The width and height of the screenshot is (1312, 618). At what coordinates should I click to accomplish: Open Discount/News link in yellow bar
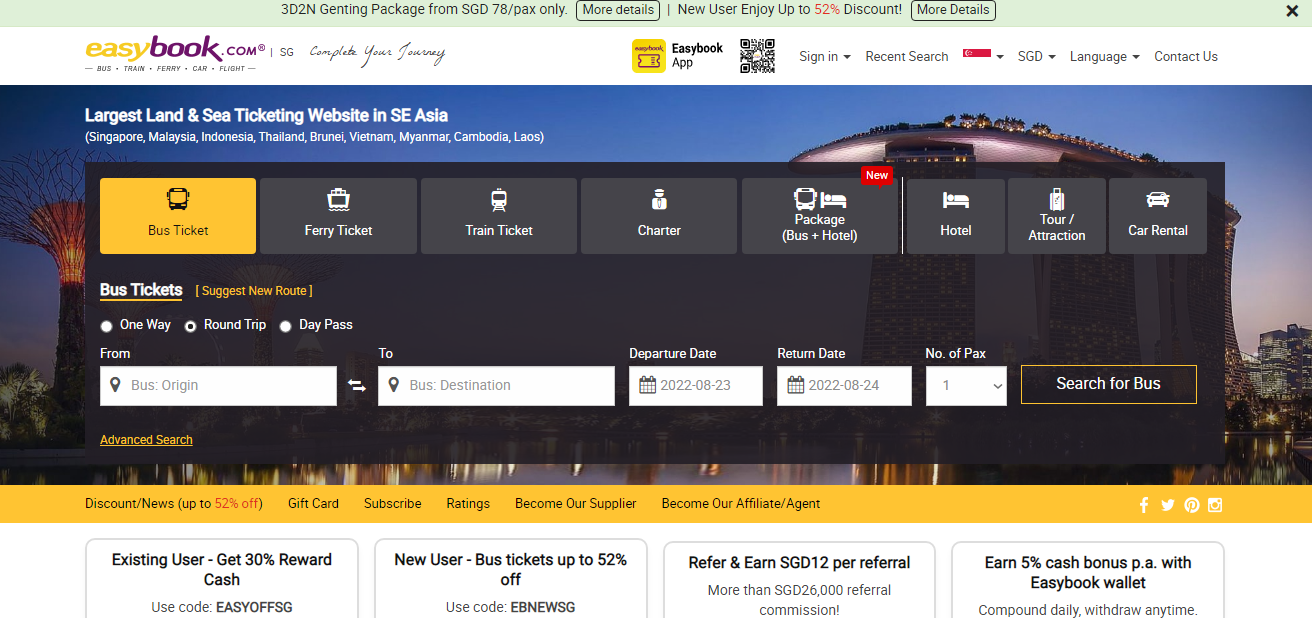coord(174,504)
